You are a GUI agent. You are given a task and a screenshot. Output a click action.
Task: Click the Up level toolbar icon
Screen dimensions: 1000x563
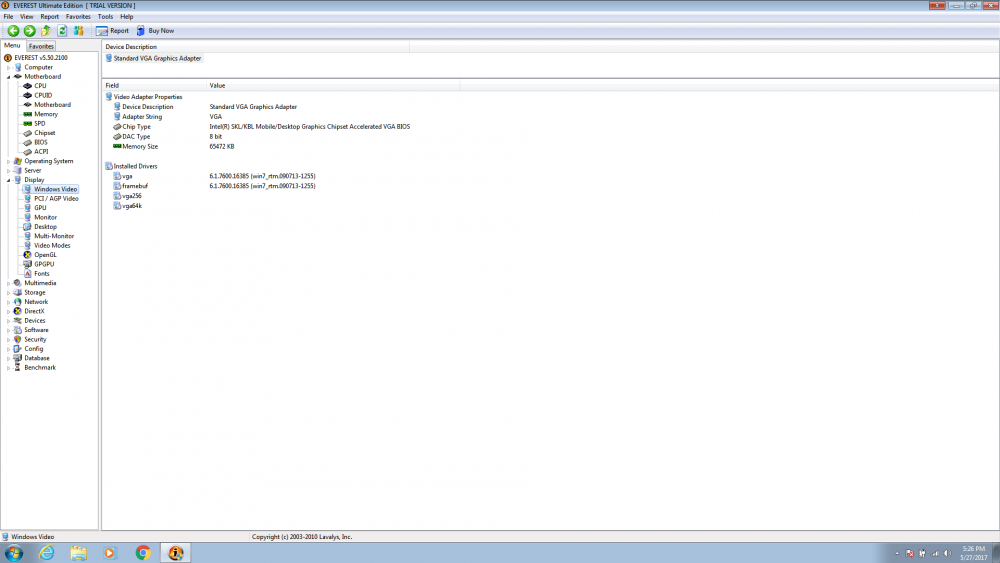coord(46,31)
